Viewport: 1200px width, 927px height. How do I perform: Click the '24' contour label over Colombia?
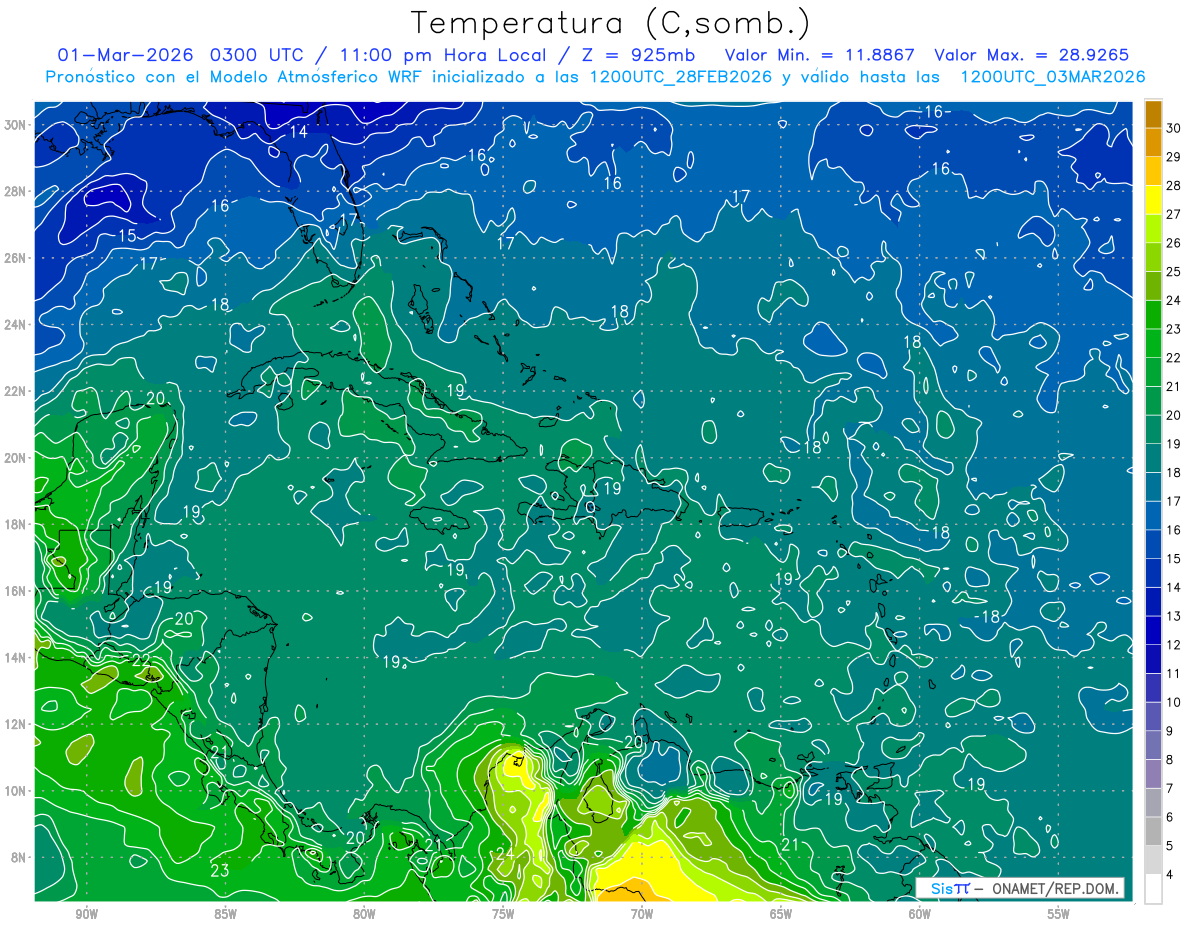tap(505, 855)
